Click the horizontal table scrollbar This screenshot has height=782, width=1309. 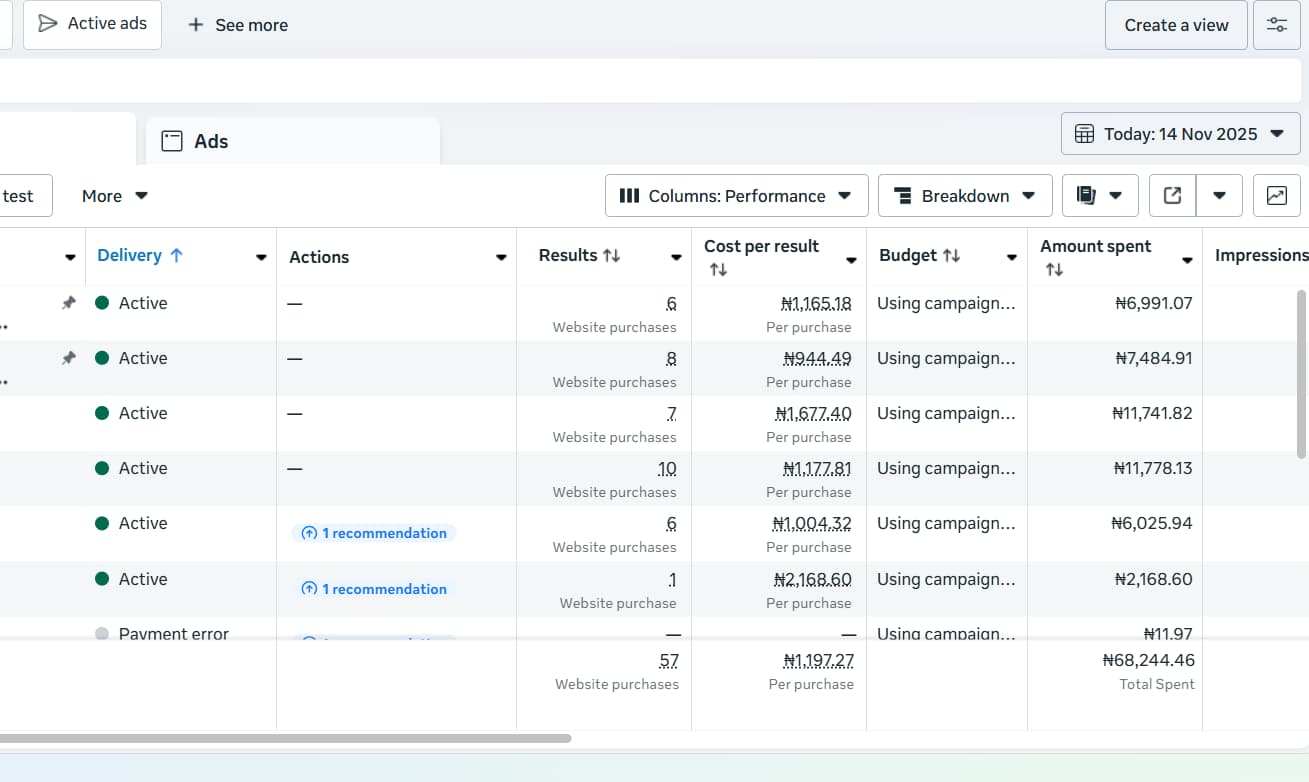(x=285, y=739)
